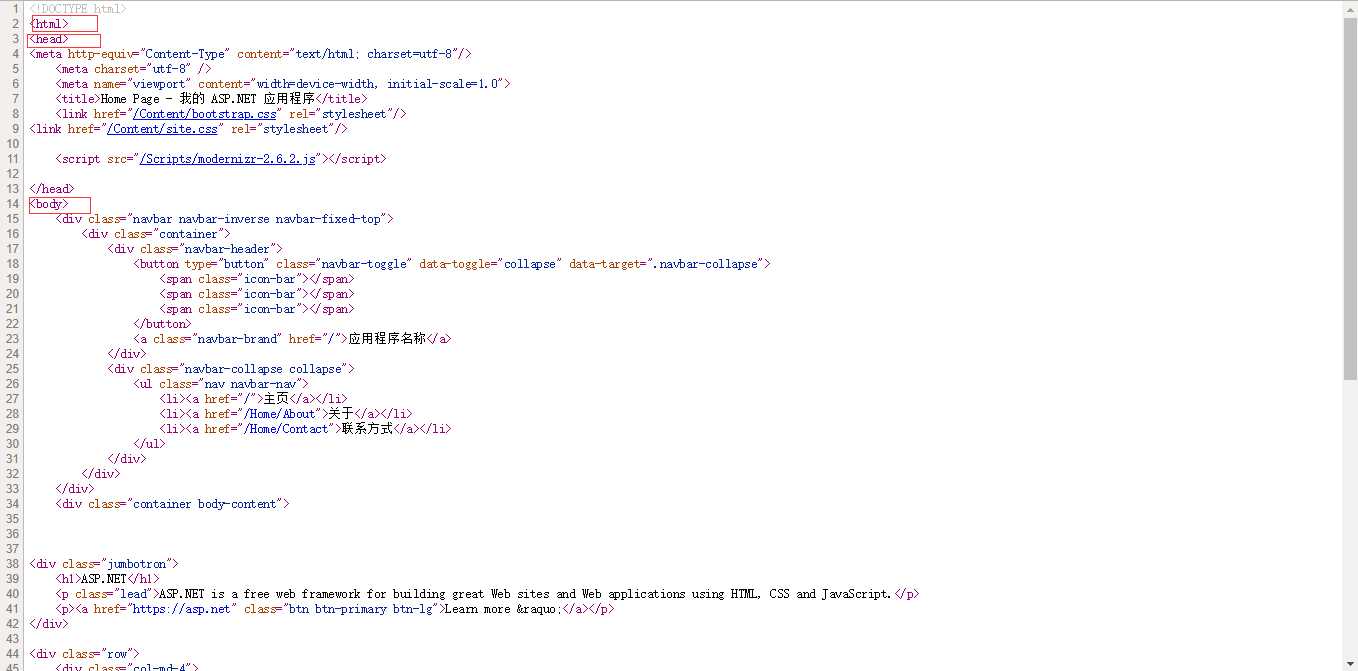Click the closing </head> tag
Screen dimensions: 1358x671
click(x=52, y=189)
